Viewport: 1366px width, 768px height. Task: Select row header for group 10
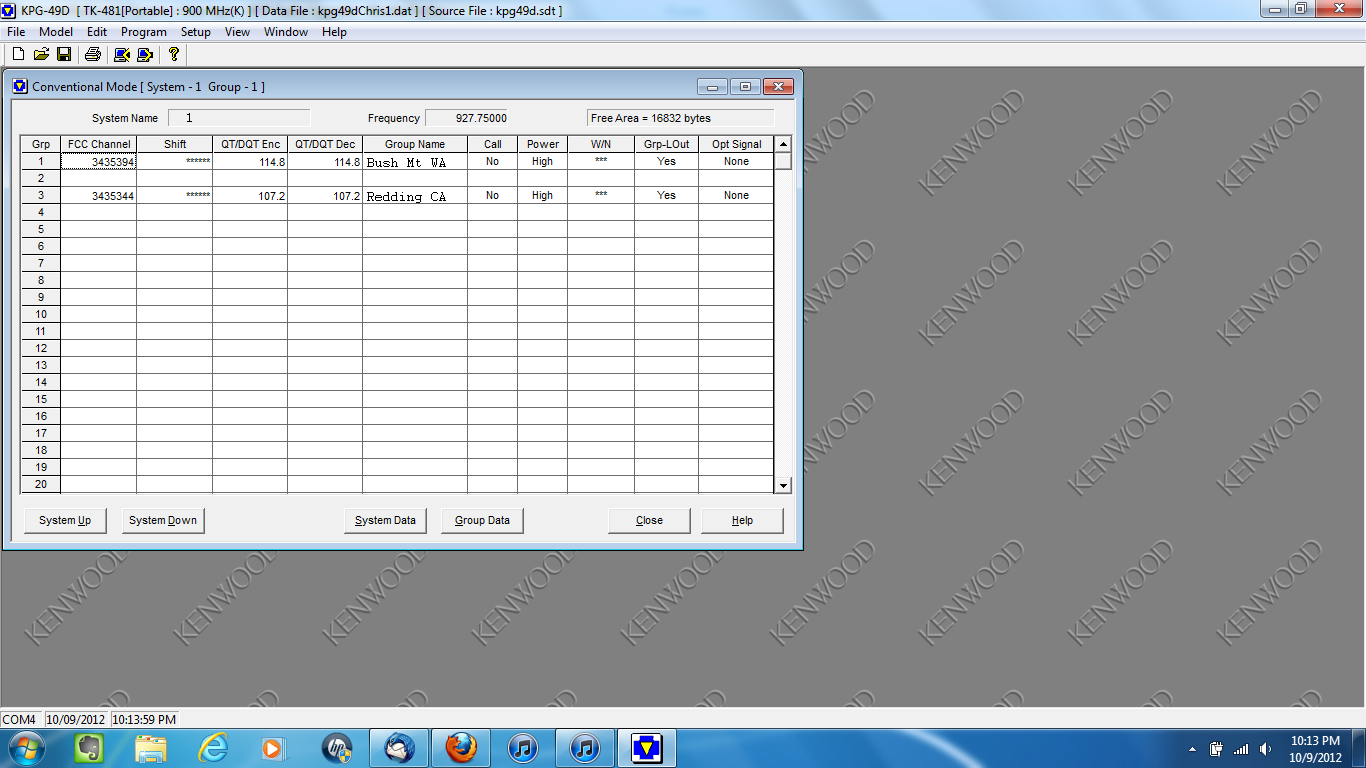point(41,314)
